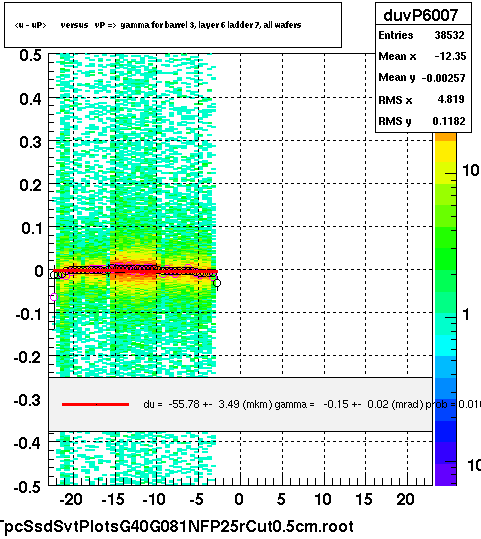Click the histogram name duvP6007

click(x=420, y=15)
